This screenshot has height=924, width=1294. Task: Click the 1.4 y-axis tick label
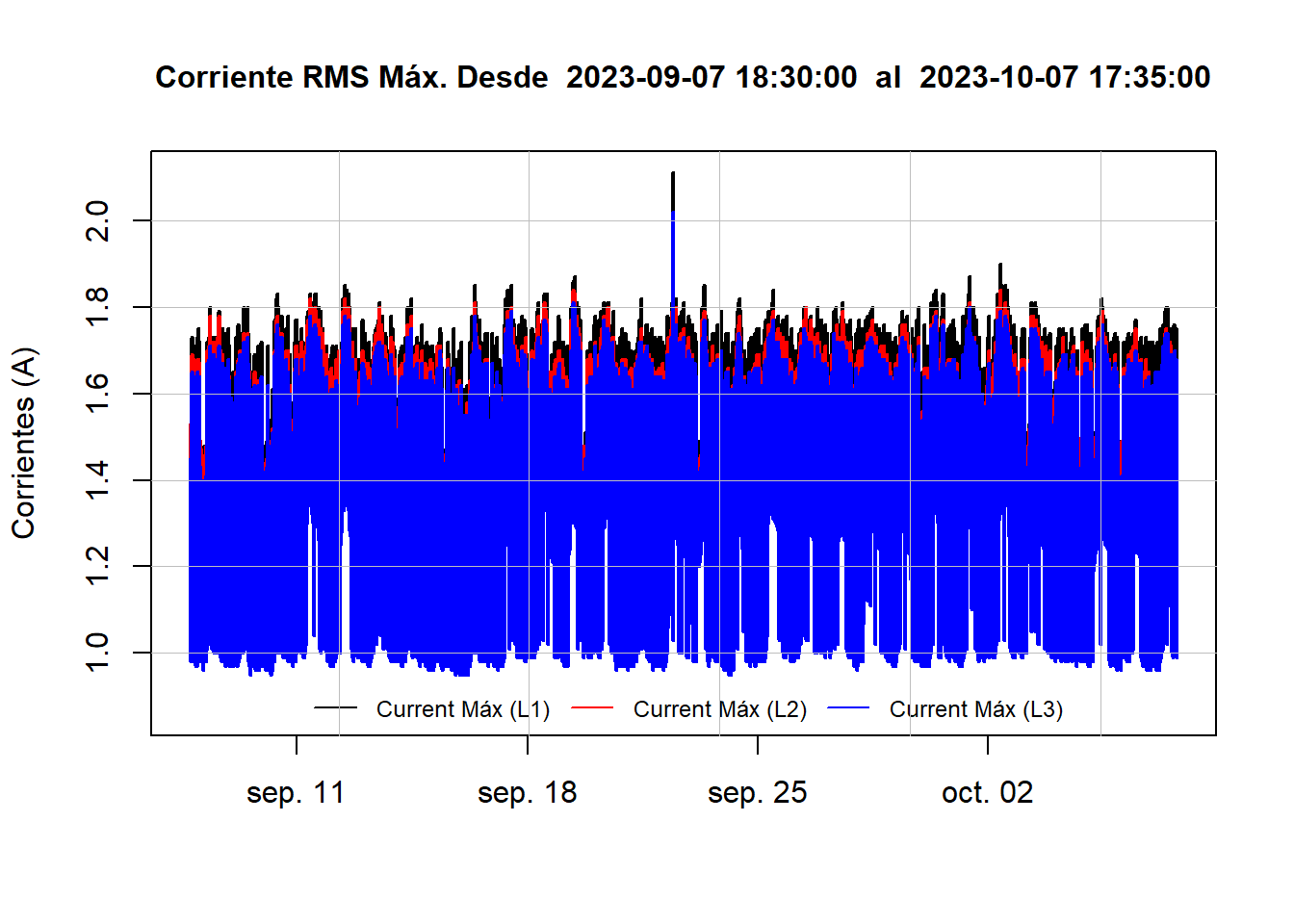coord(98,480)
